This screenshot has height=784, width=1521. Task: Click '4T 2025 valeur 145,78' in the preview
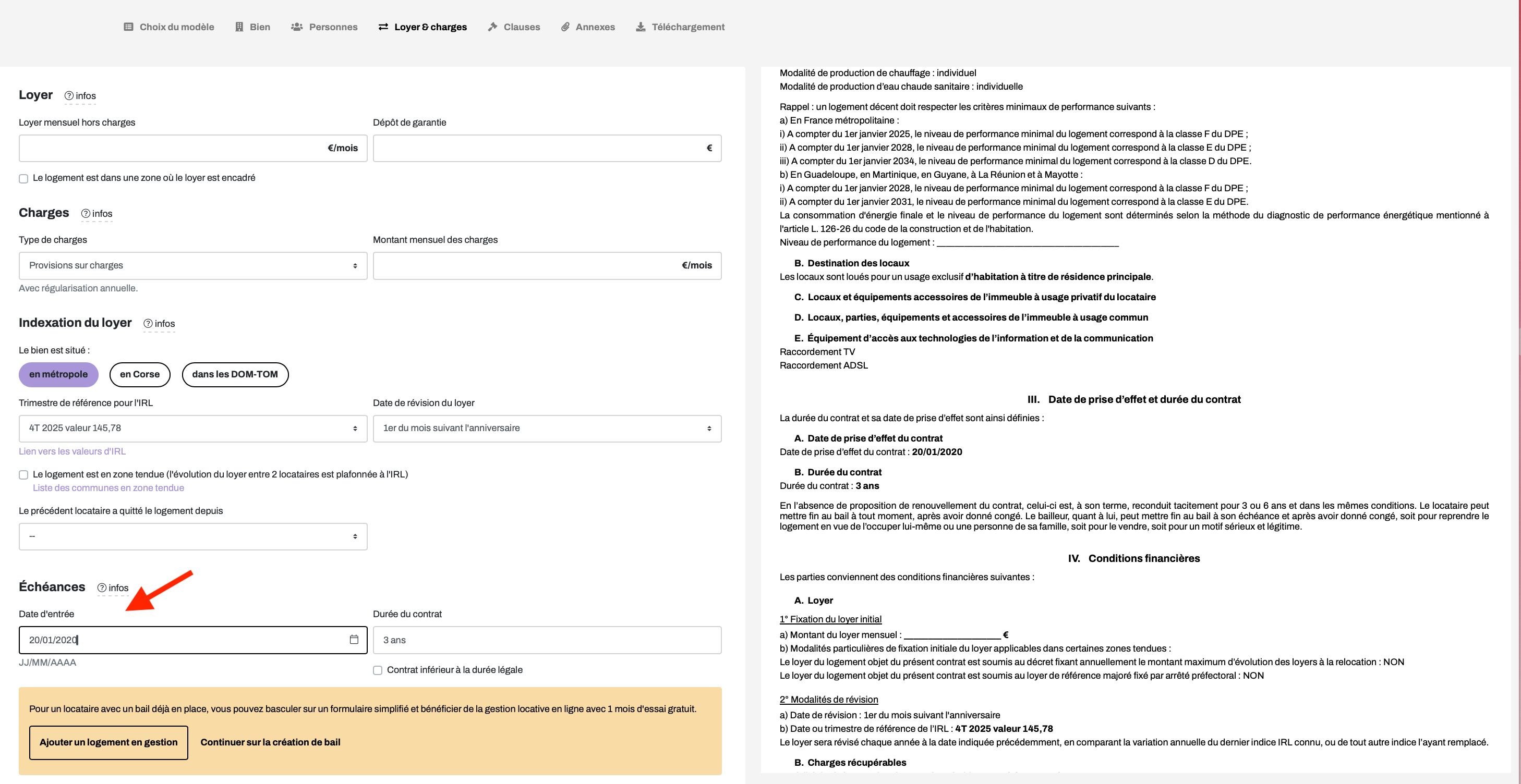[x=1005, y=729]
